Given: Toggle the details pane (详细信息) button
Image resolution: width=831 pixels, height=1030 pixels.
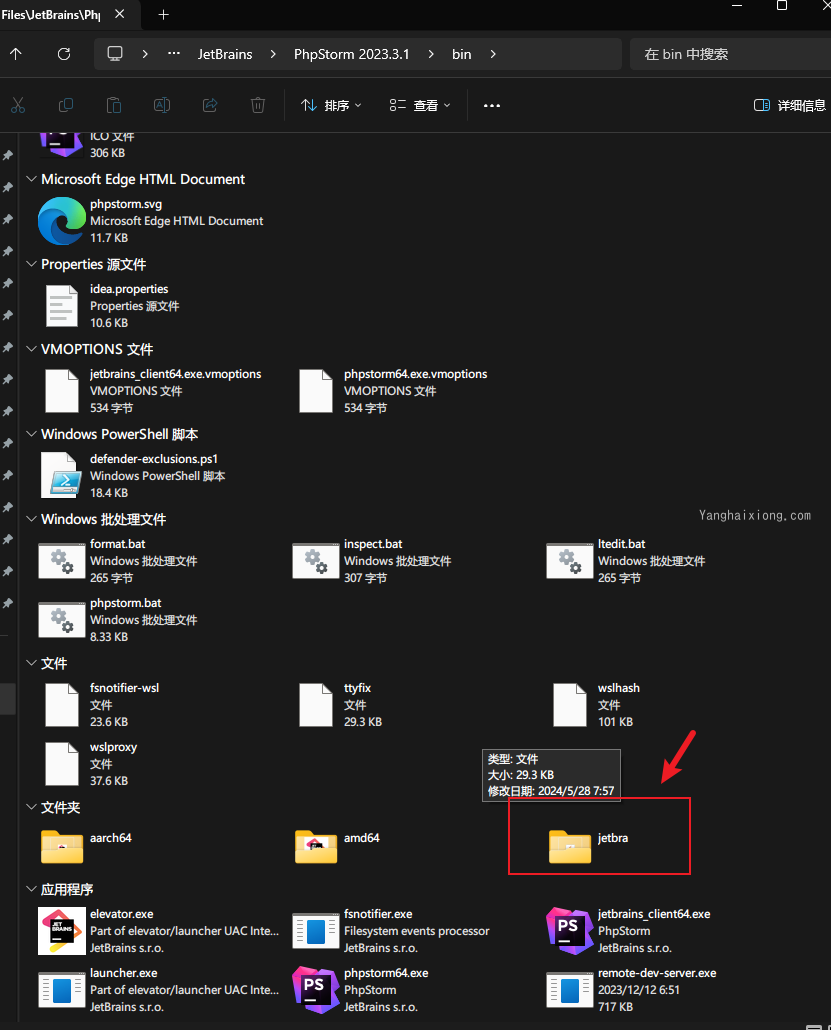Looking at the screenshot, I should pos(790,105).
